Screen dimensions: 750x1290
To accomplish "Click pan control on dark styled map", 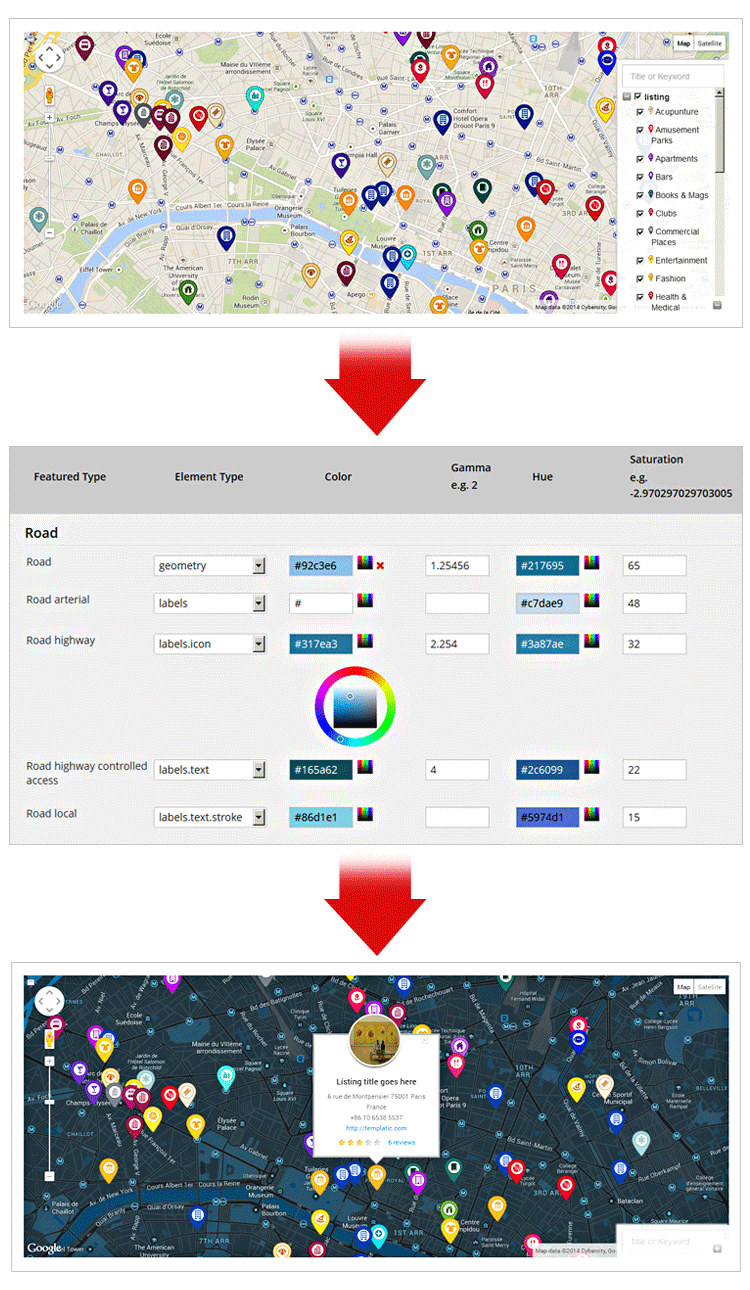I will coord(49,1000).
